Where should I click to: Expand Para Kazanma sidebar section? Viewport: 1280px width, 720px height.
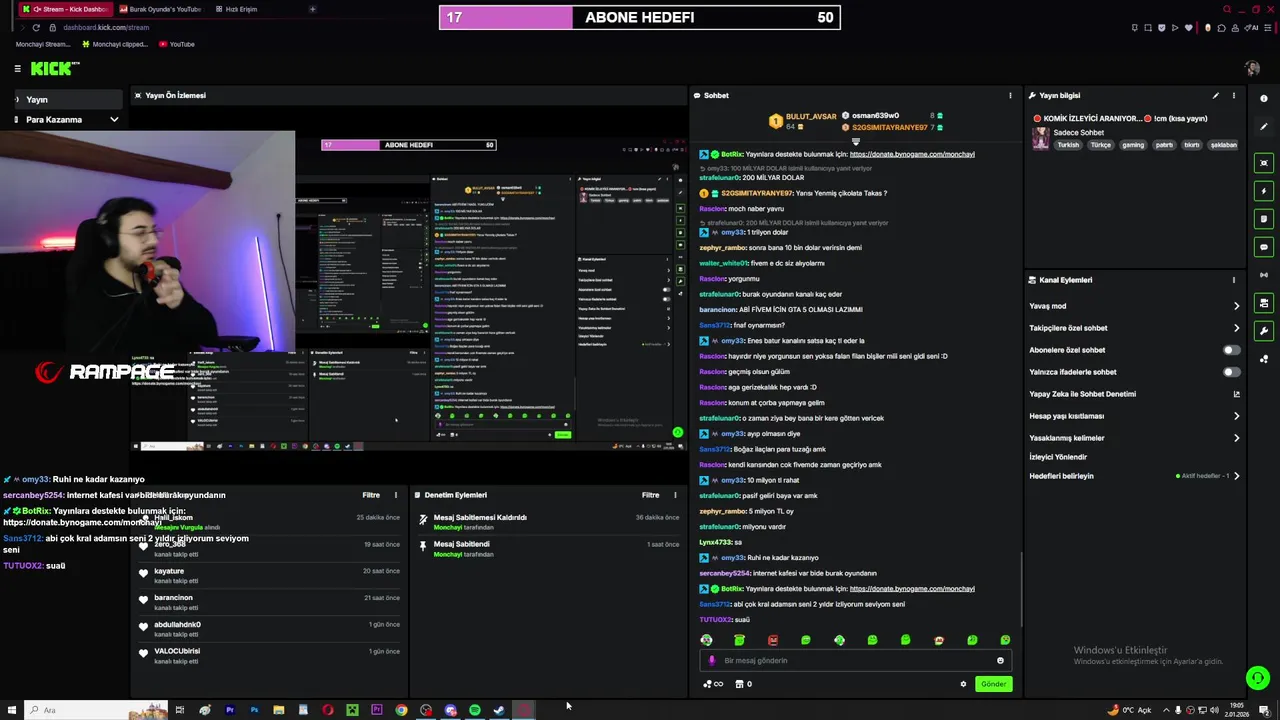67,119
